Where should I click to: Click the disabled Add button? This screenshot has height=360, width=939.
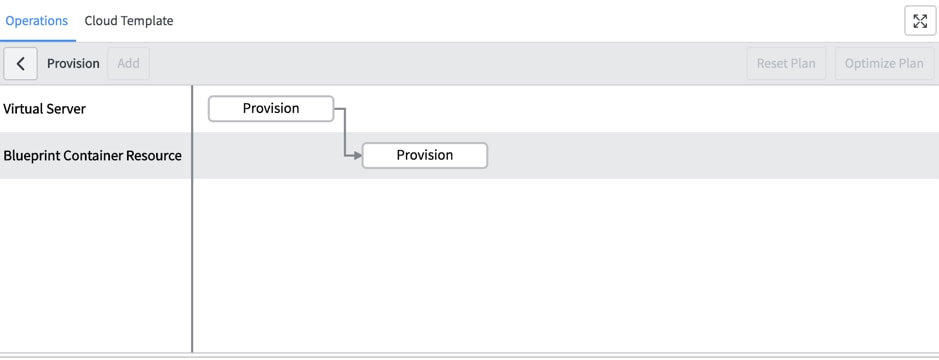coord(128,63)
